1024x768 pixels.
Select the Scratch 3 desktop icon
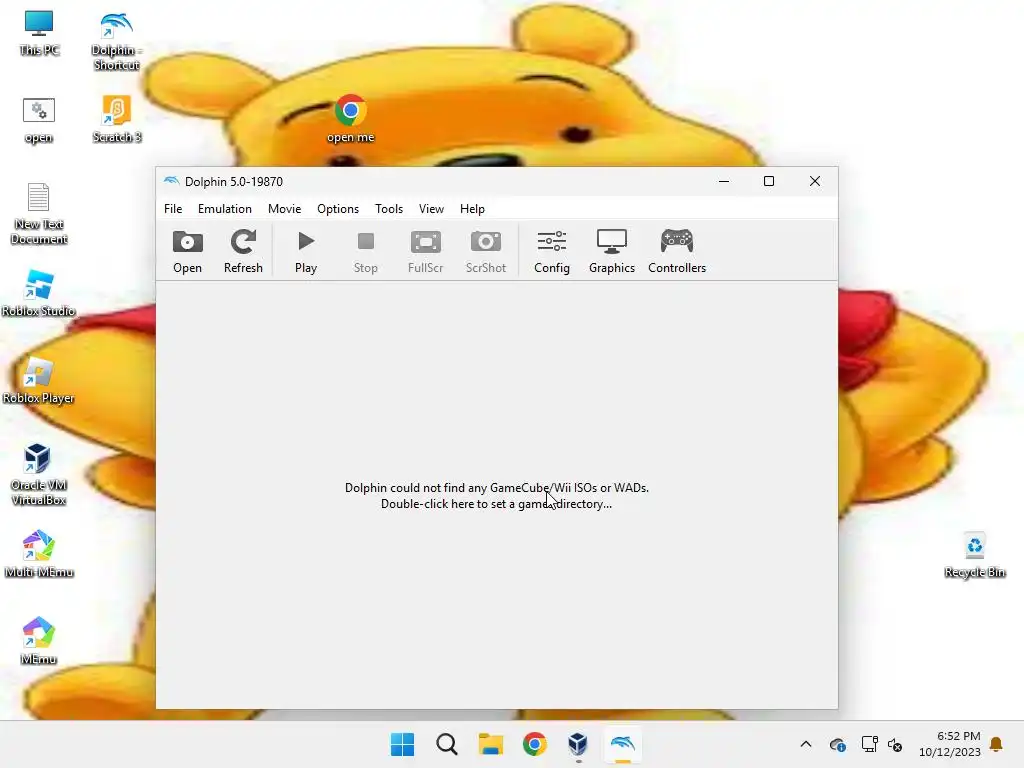pos(116,120)
